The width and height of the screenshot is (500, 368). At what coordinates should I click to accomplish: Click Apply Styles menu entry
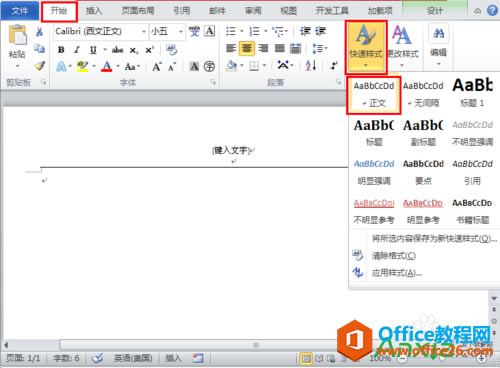click(397, 273)
